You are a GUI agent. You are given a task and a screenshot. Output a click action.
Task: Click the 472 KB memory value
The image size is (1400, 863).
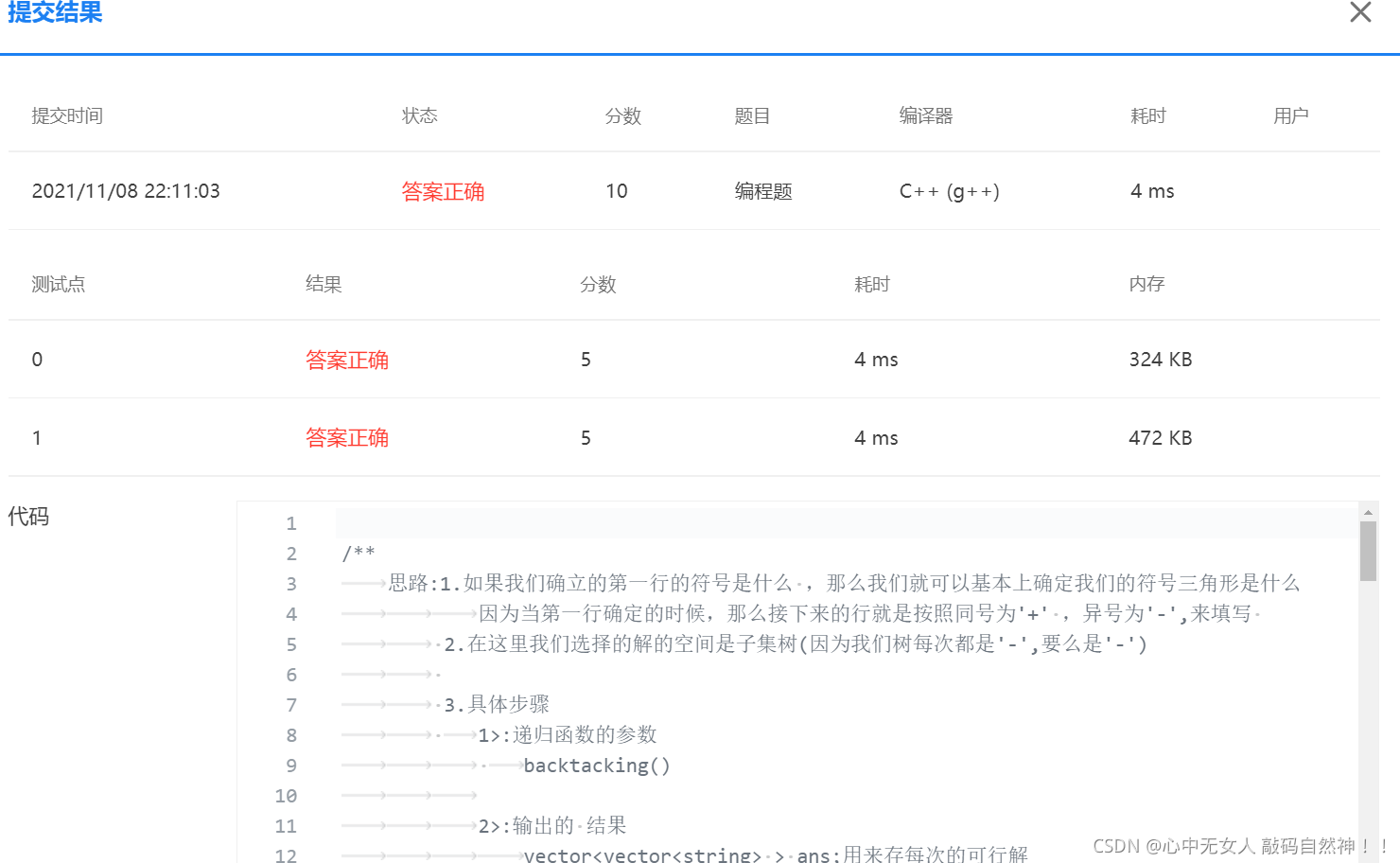[x=1160, y=437]
